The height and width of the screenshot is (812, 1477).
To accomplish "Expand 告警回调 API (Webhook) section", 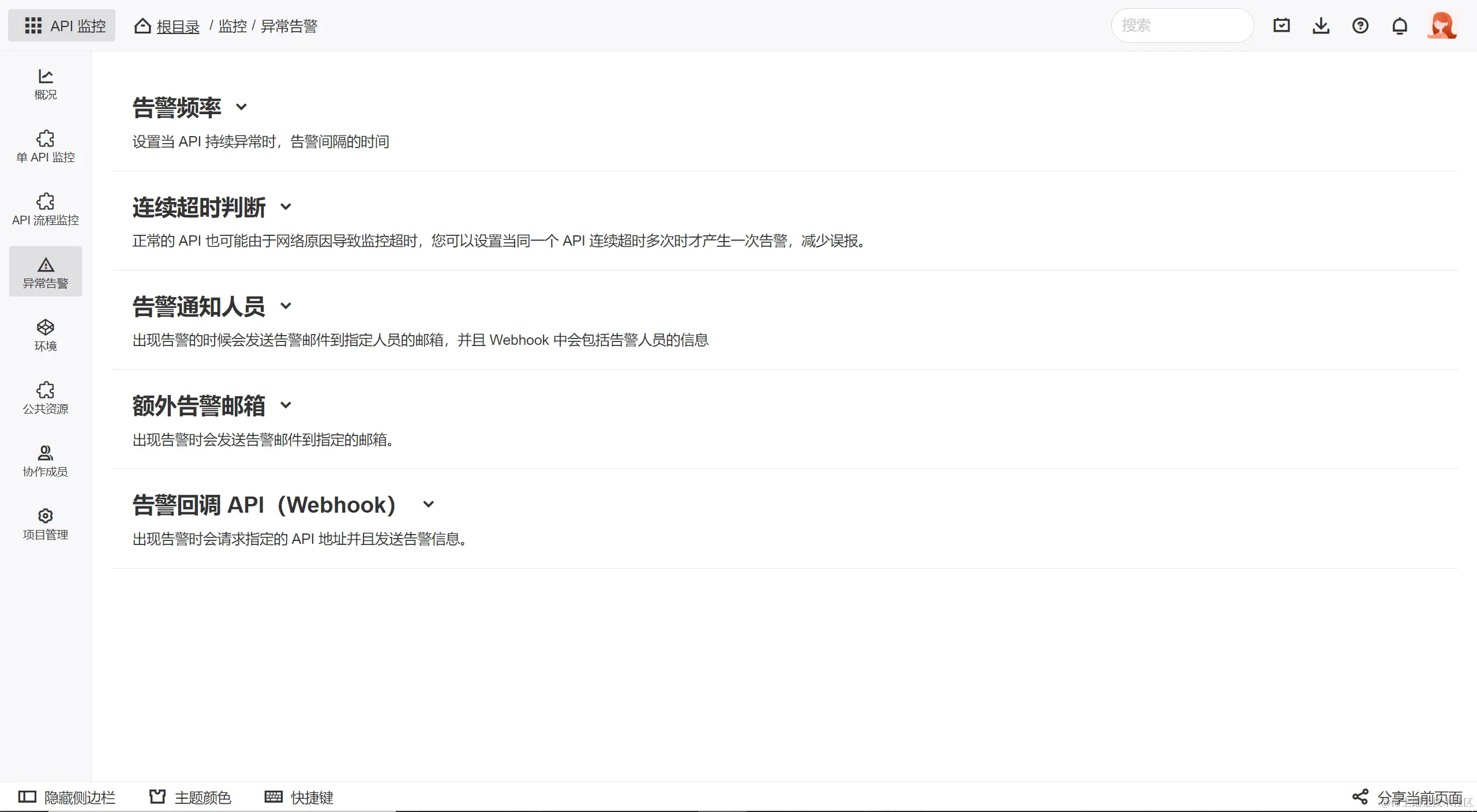I will pyautogui.click(x=428, y=504).
